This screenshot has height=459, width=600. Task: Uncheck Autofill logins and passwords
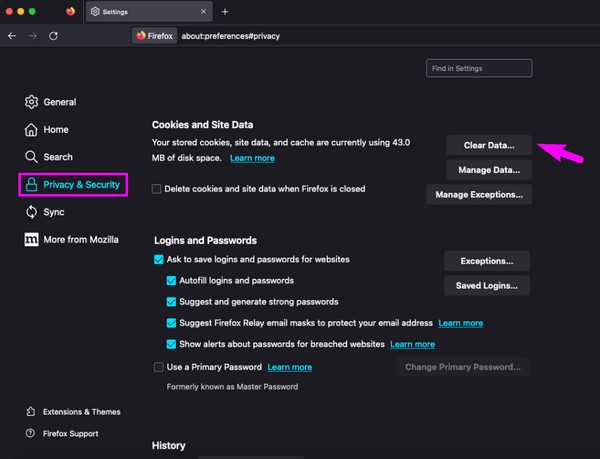tap(171, 281)
